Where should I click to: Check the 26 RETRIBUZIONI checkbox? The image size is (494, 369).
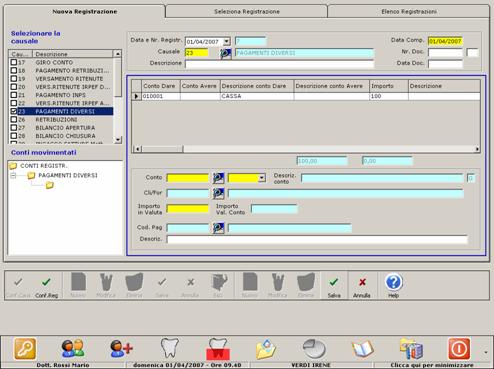coord(14,119)
